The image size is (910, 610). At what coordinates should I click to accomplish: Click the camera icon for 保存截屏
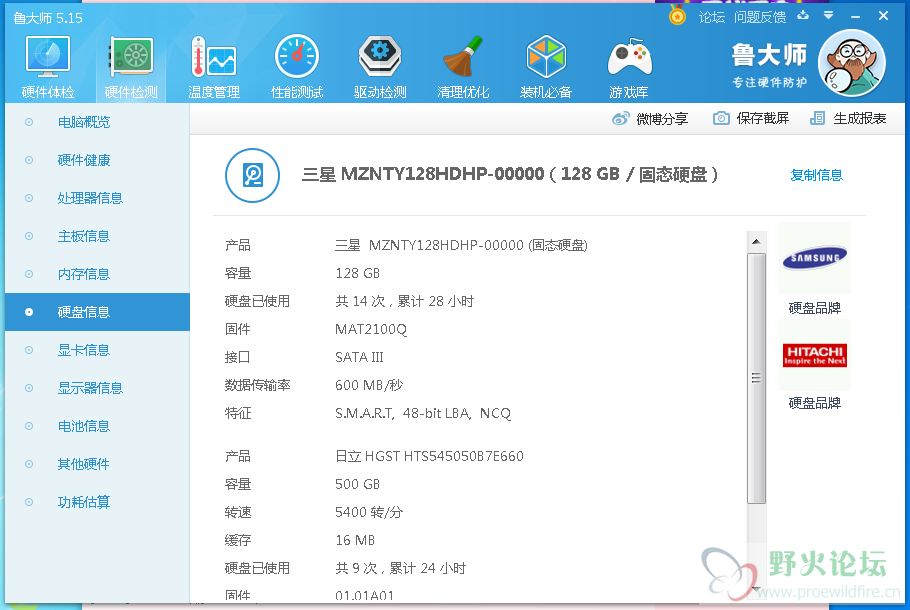(x=721, y=118)
